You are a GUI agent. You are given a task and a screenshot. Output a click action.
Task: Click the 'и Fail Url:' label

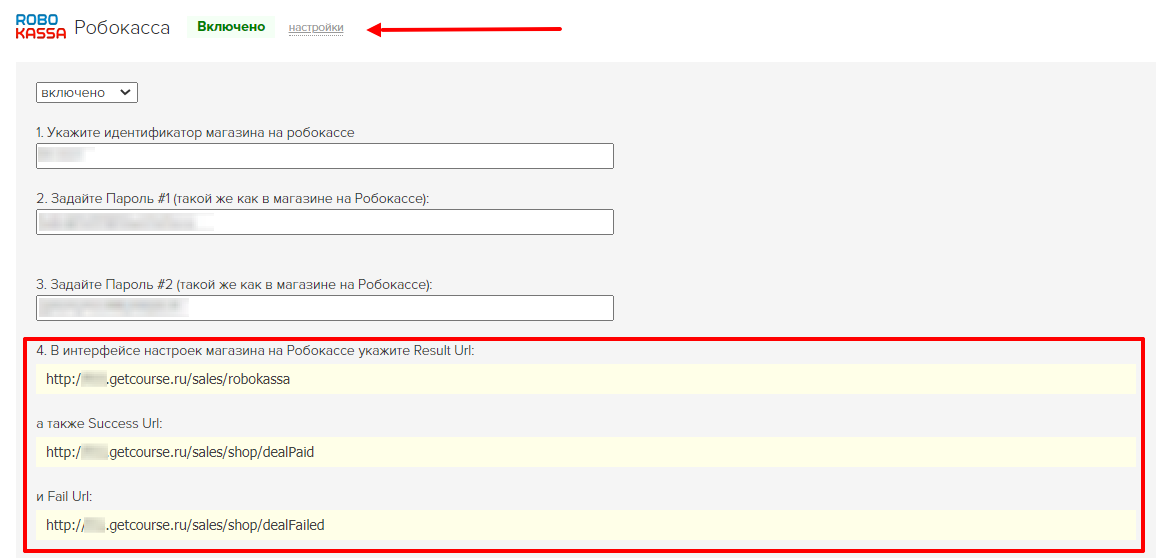[64, 496]
